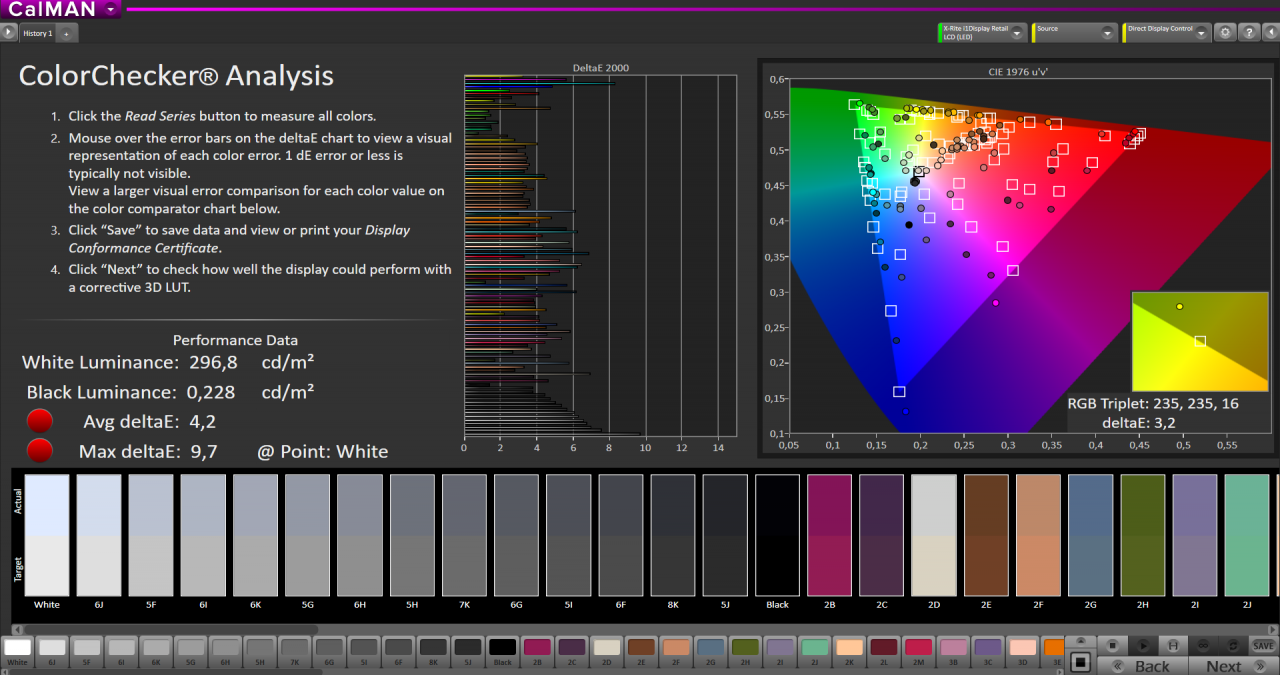Click the RGB Triplet 235, 235, 16 text

point(1153,404)
